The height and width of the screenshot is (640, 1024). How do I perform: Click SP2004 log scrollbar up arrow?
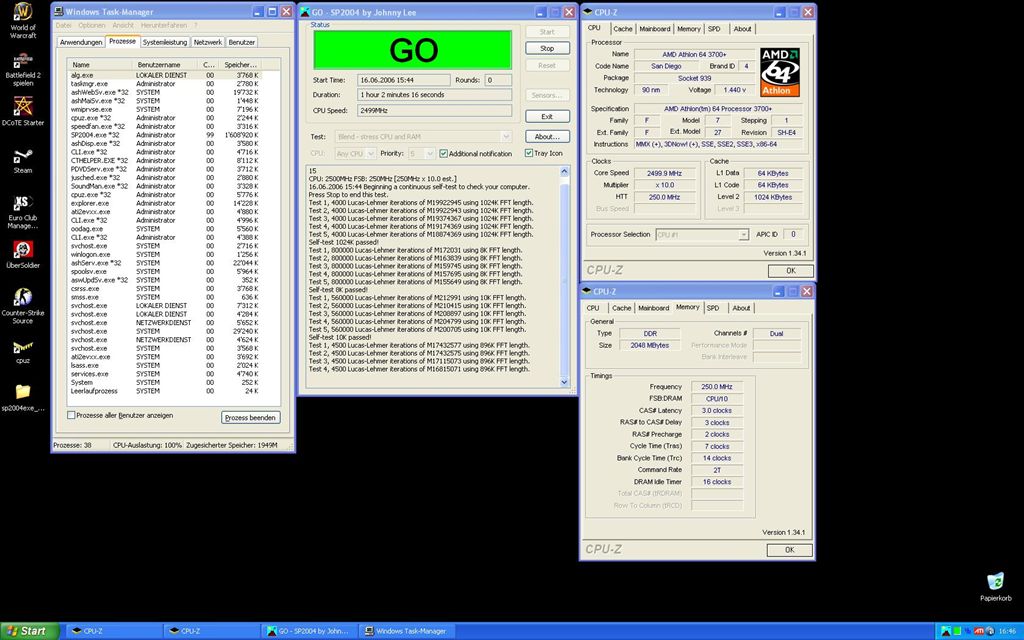point(564,171)
